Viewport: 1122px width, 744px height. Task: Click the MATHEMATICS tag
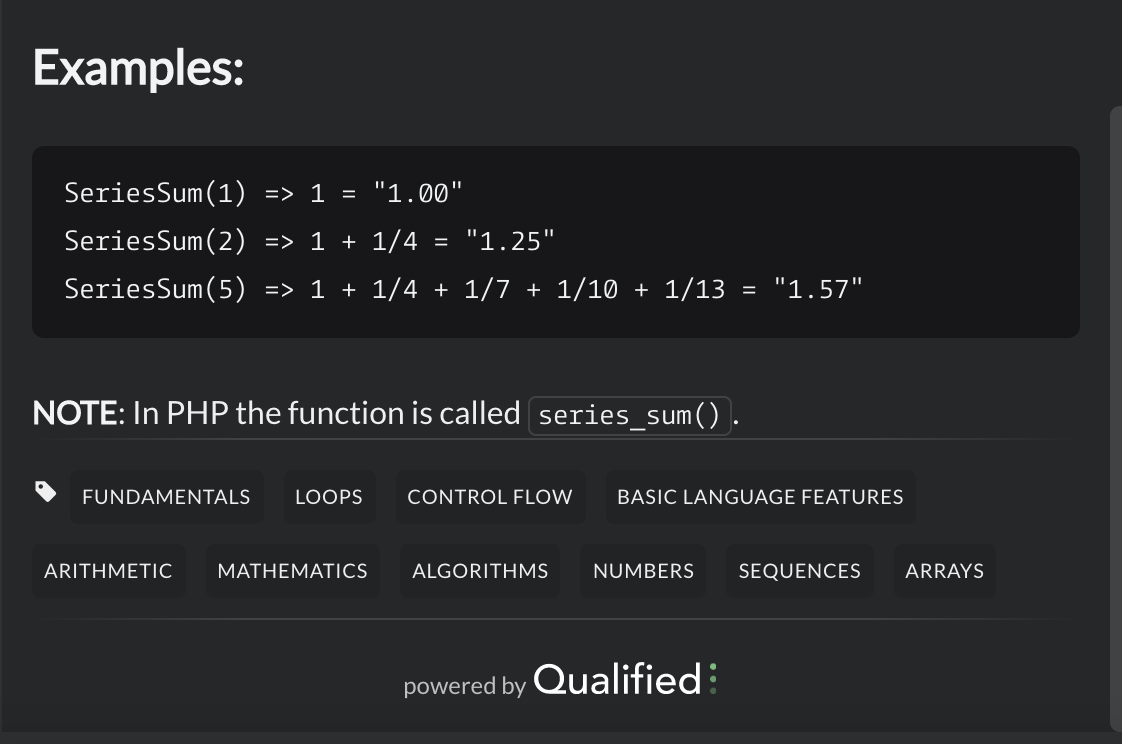point(292,570)
